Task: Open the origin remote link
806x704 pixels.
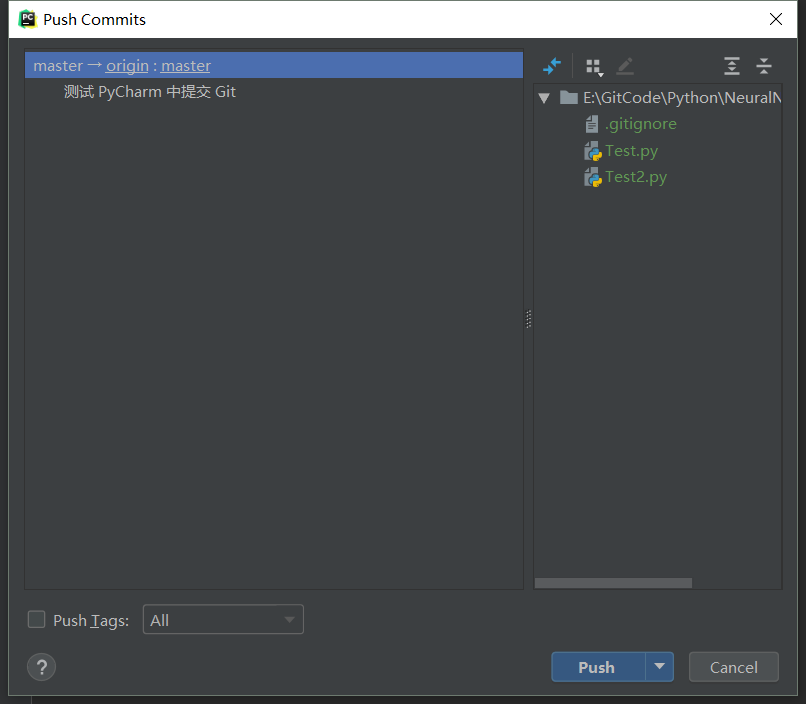Action: (126, 64)
